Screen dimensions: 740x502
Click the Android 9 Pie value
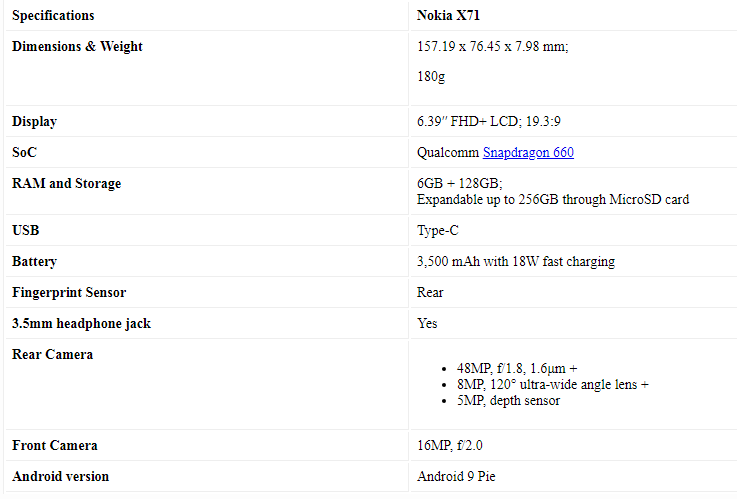point(456,477)
